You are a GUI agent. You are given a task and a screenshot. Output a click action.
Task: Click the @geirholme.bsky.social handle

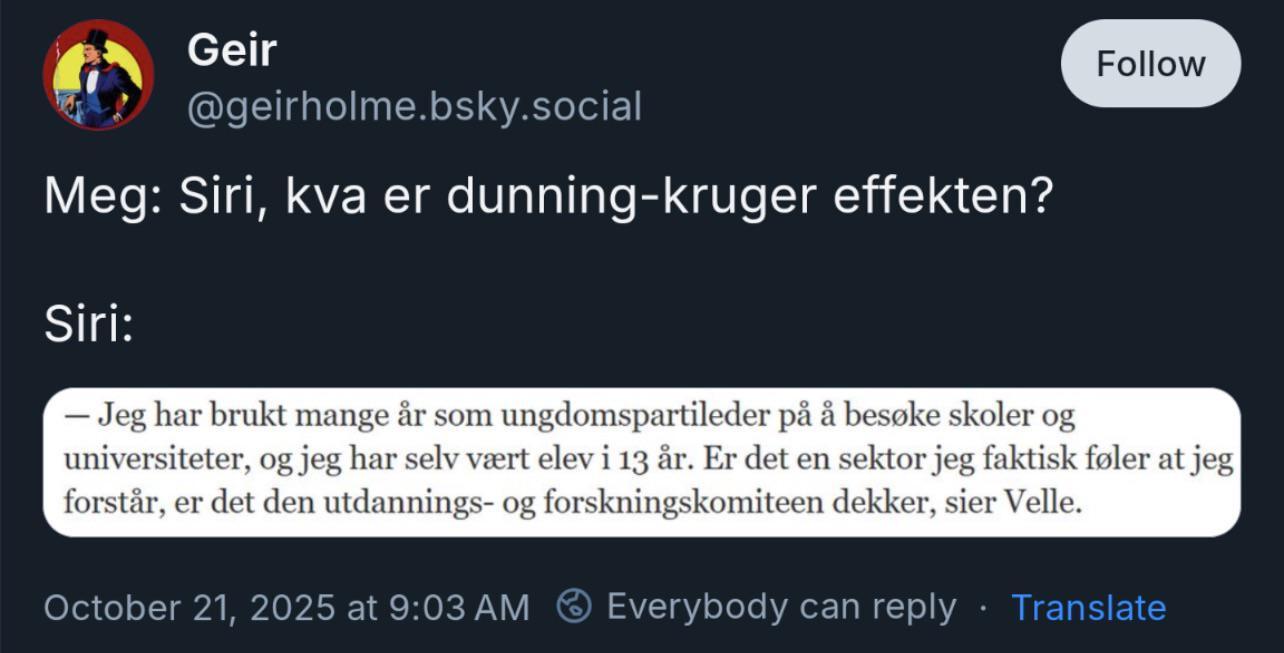click(414, 106)
